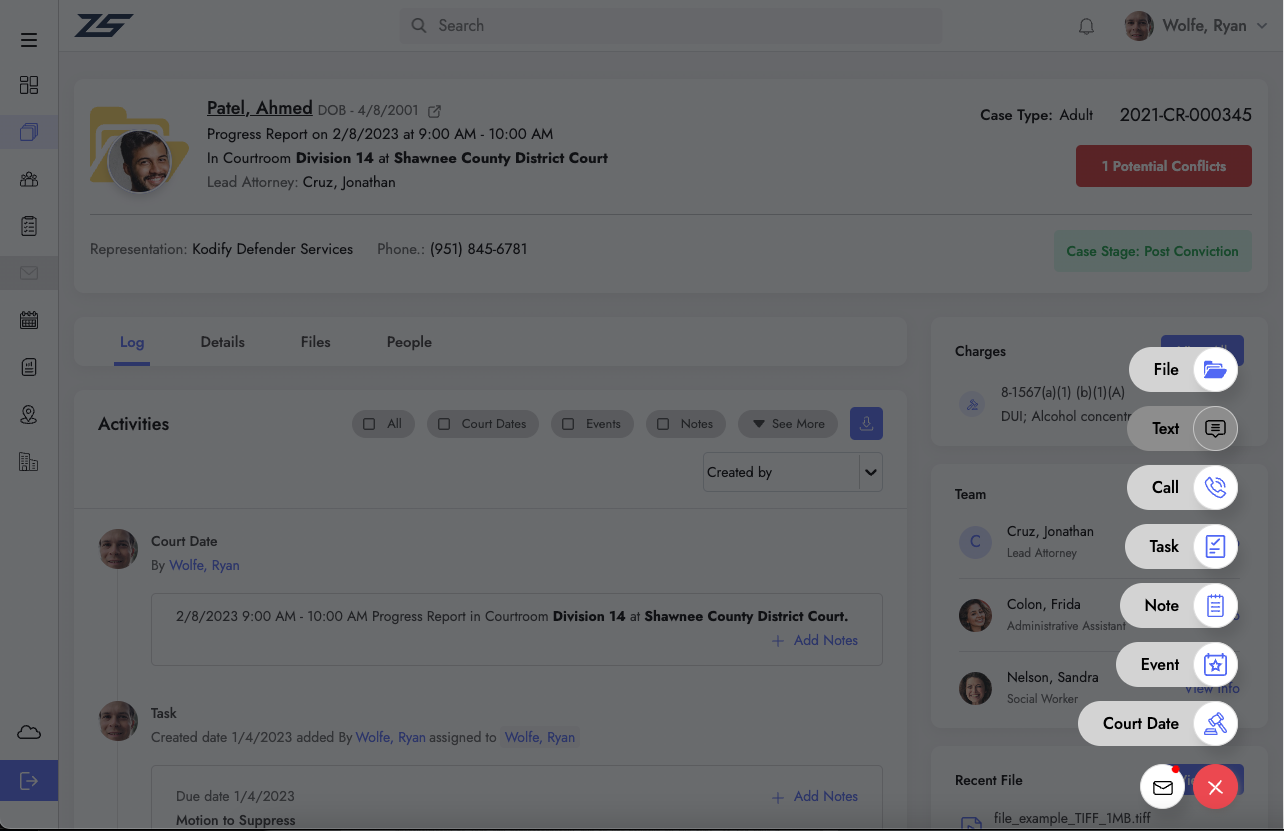Image resolution: width=1284 pixels, height=831 pixels.
Task: Open the notifications bell
Action: (x=1086, y=27)
